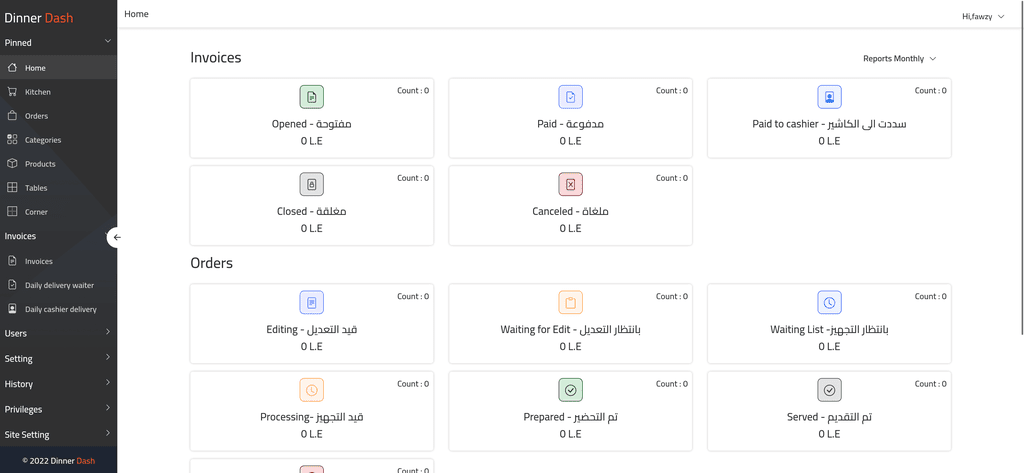Click the Daily delivery waiter icon
1024x473 pixels.
[x=12, y=285]
